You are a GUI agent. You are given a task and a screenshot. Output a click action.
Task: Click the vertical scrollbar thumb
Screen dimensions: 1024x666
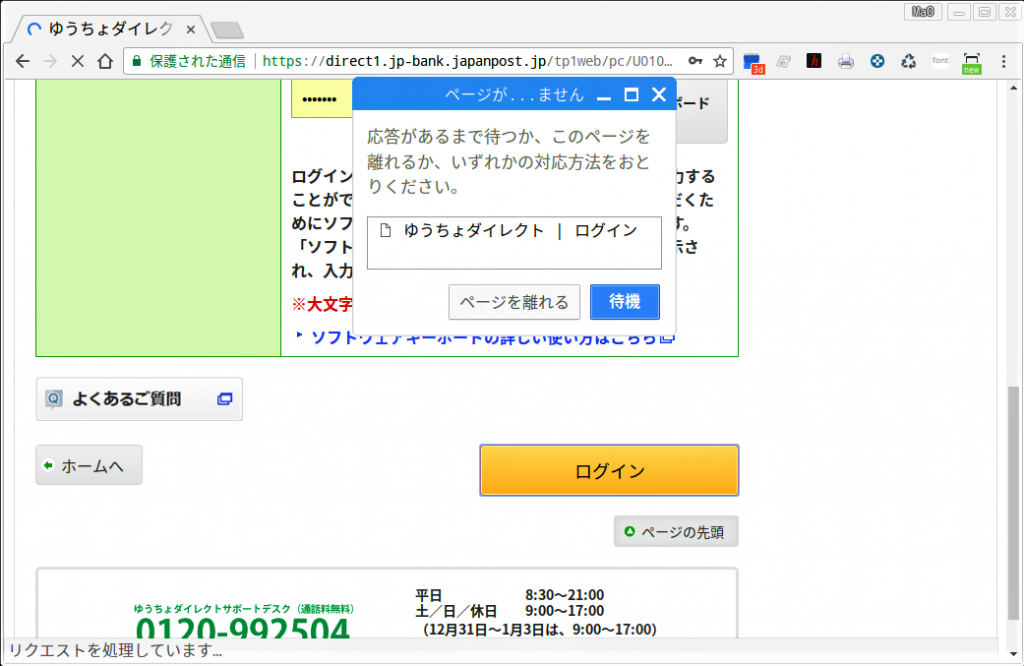point(1013,503)
